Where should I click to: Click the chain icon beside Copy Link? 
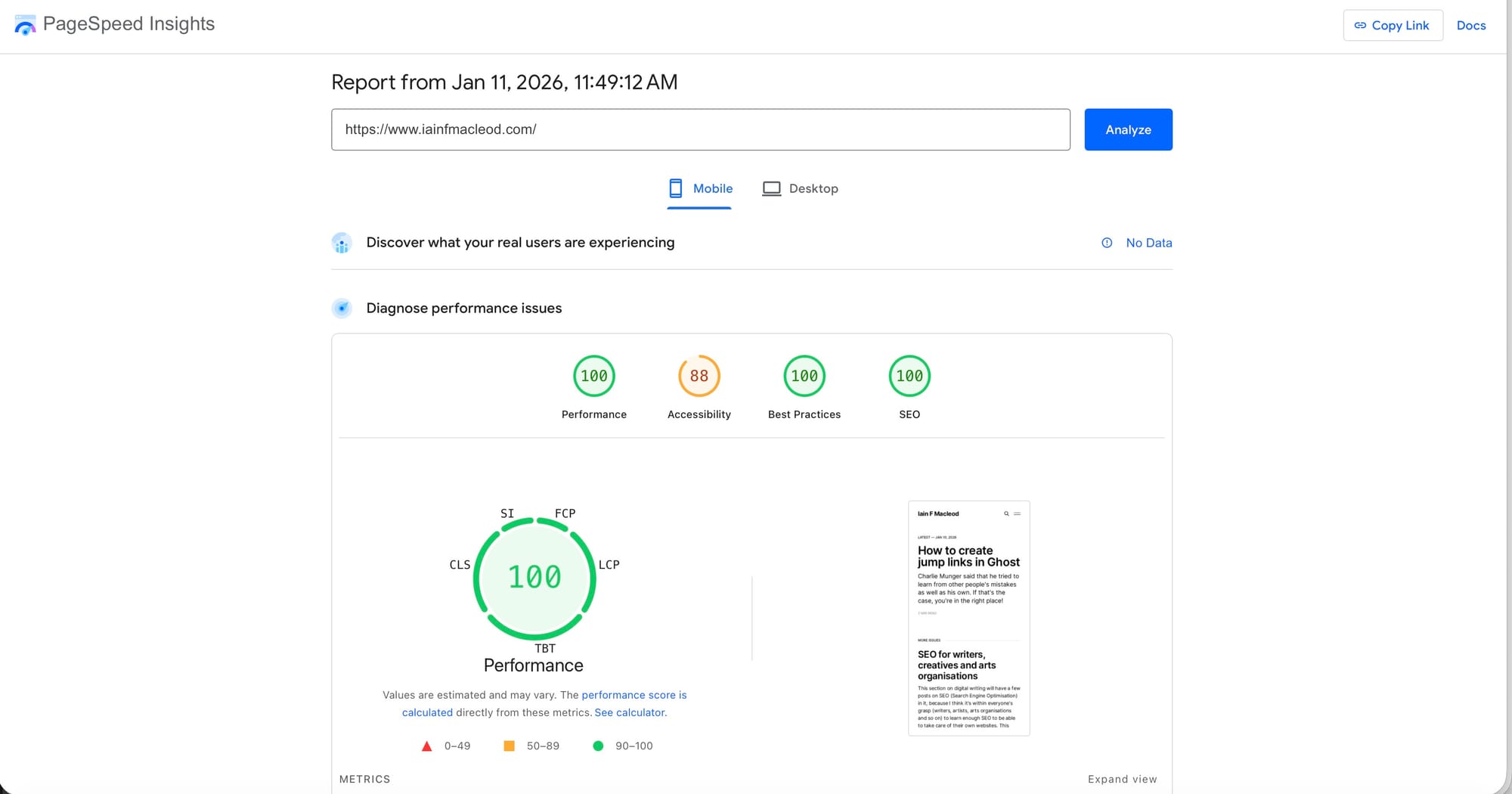click(x=1361, y=25)
